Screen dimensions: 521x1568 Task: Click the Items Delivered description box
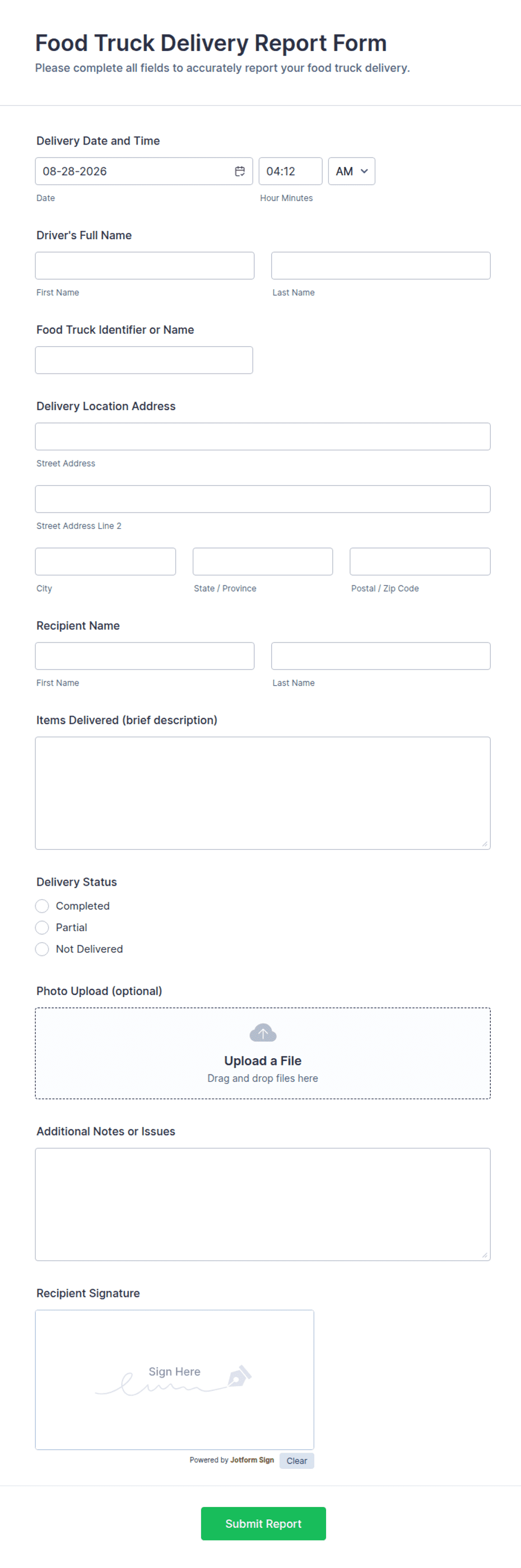coord(263,793)
